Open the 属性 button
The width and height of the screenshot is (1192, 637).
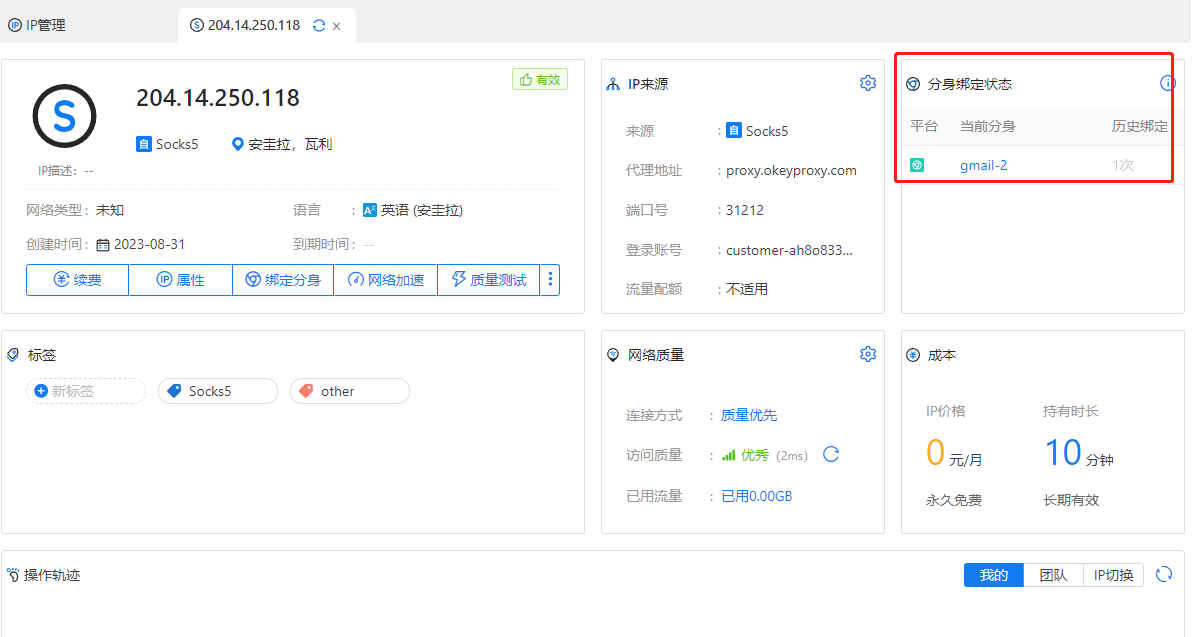181,280
